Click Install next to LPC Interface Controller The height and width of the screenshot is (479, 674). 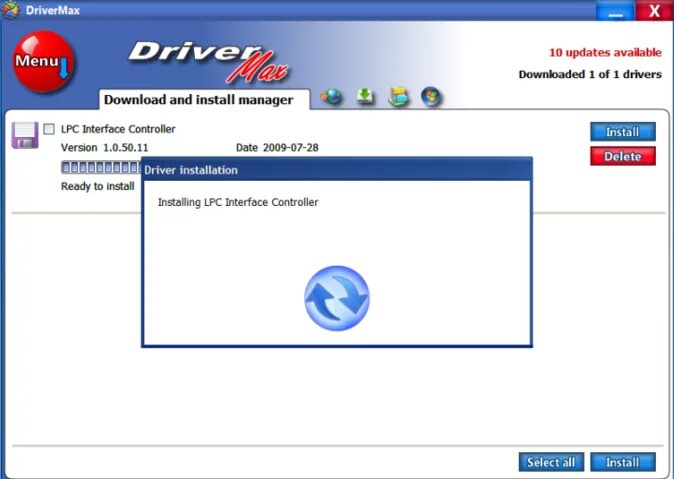click(x=622, y=132)
